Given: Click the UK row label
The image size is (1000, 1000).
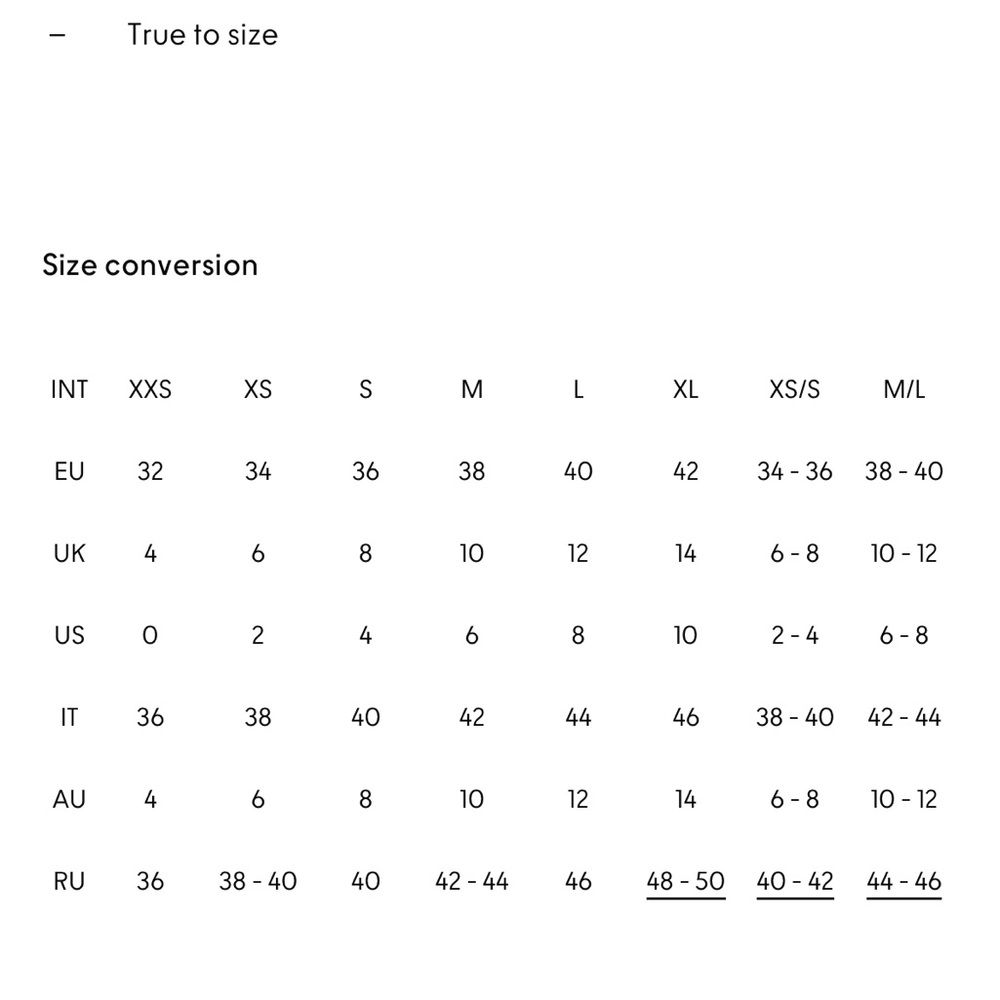Looking at the screenshot, I should tap(69, 553).
